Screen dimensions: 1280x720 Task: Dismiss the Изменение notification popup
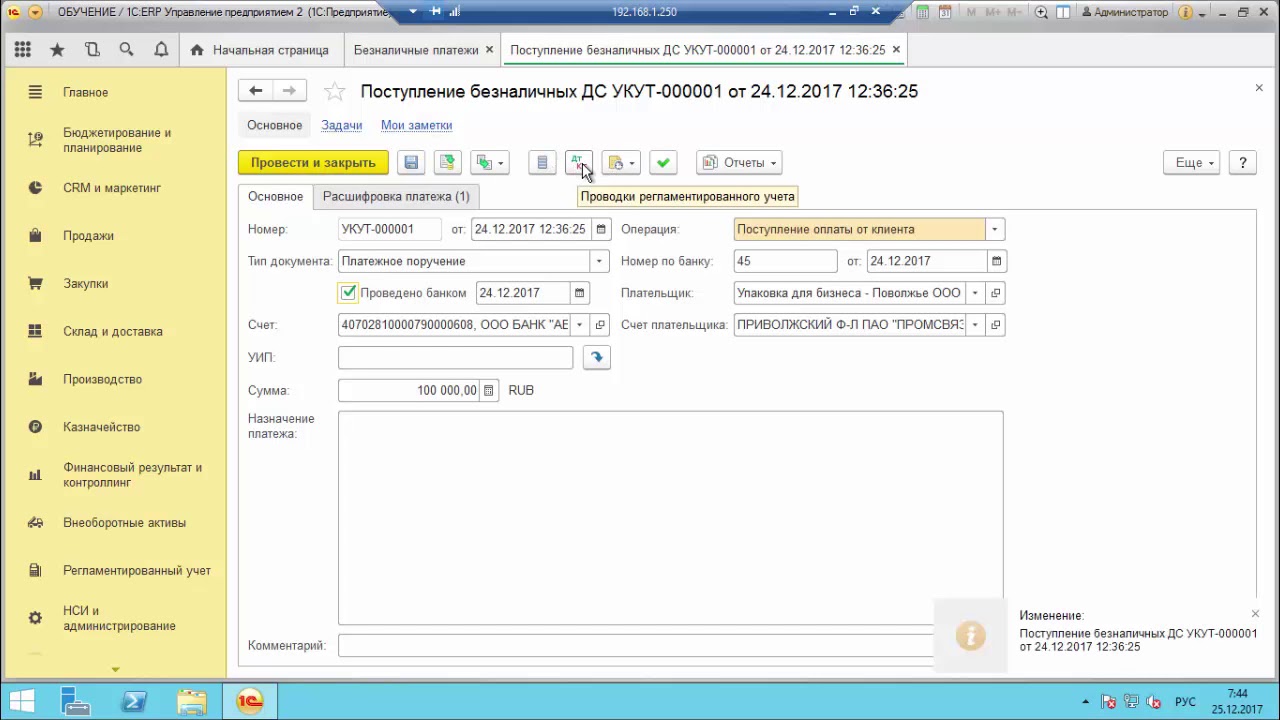pyautogui.click(x=1255, y=614)
